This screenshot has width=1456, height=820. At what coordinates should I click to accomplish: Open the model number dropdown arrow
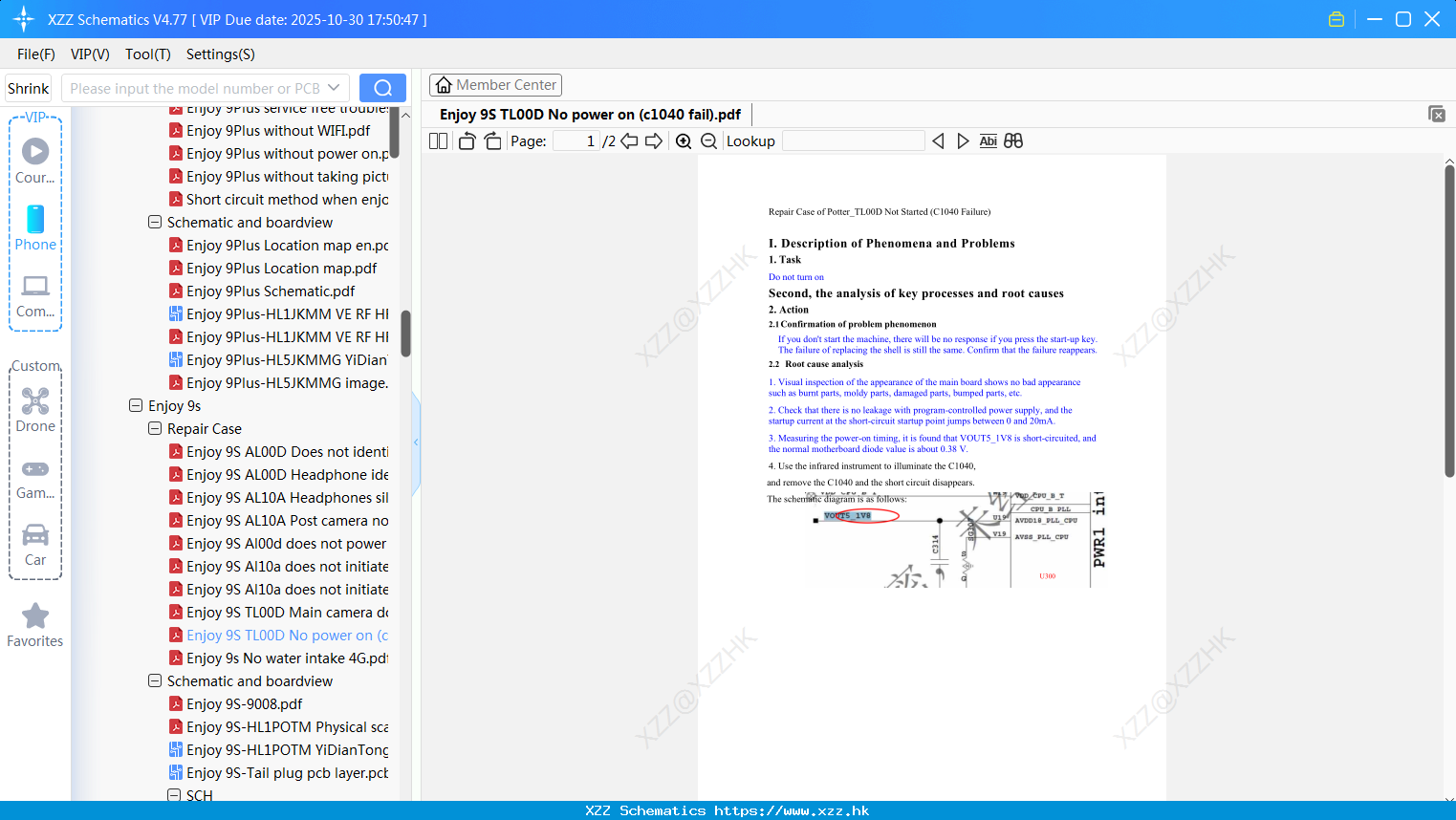click(334, 88)
